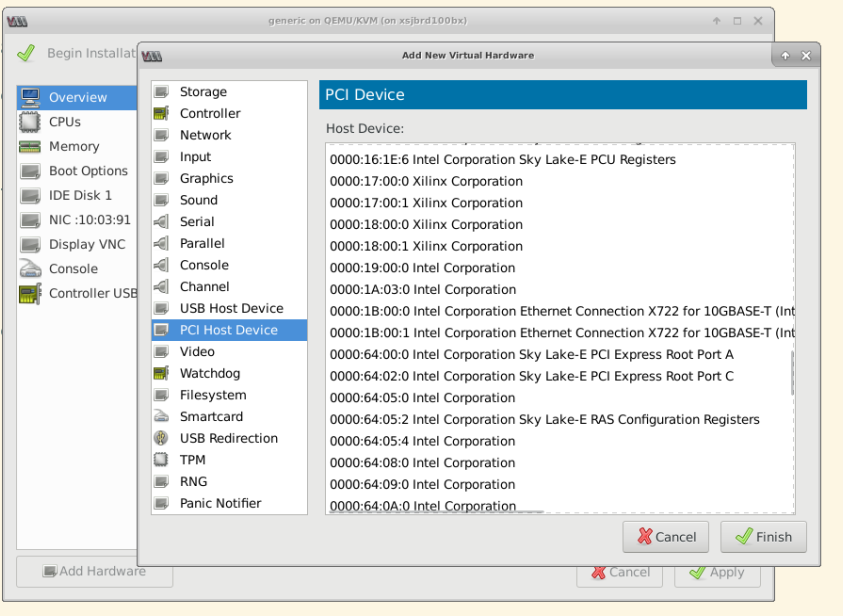Select the CPUs icon in sidebar
Screen dimensions: 843x616
(30, 122)
